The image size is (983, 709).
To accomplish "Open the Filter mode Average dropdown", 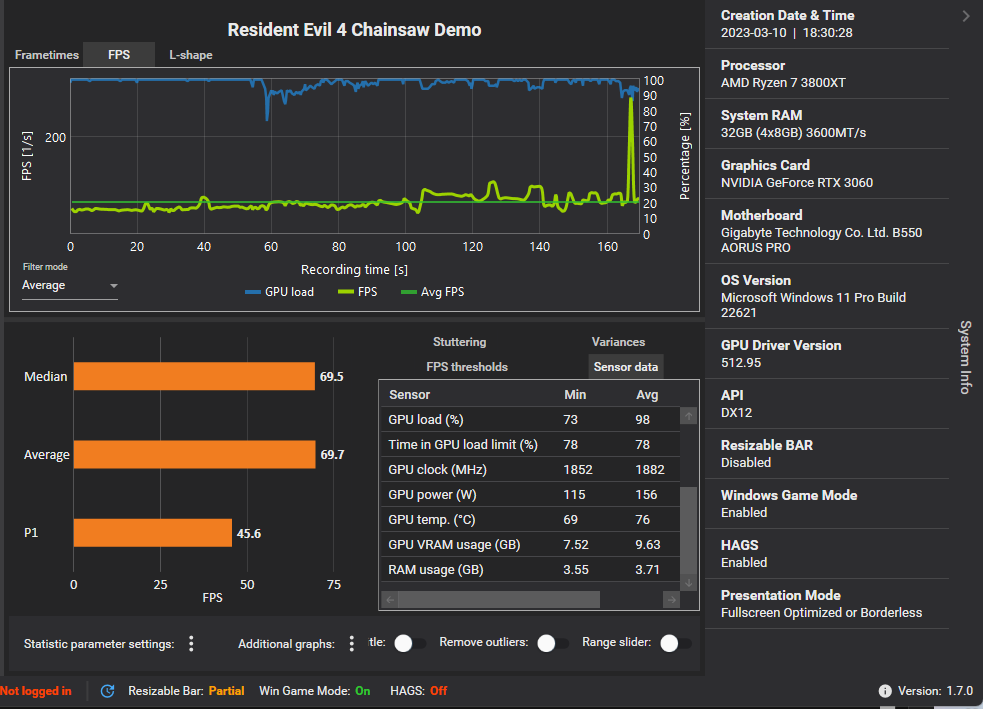I will (x=70, y=285).
